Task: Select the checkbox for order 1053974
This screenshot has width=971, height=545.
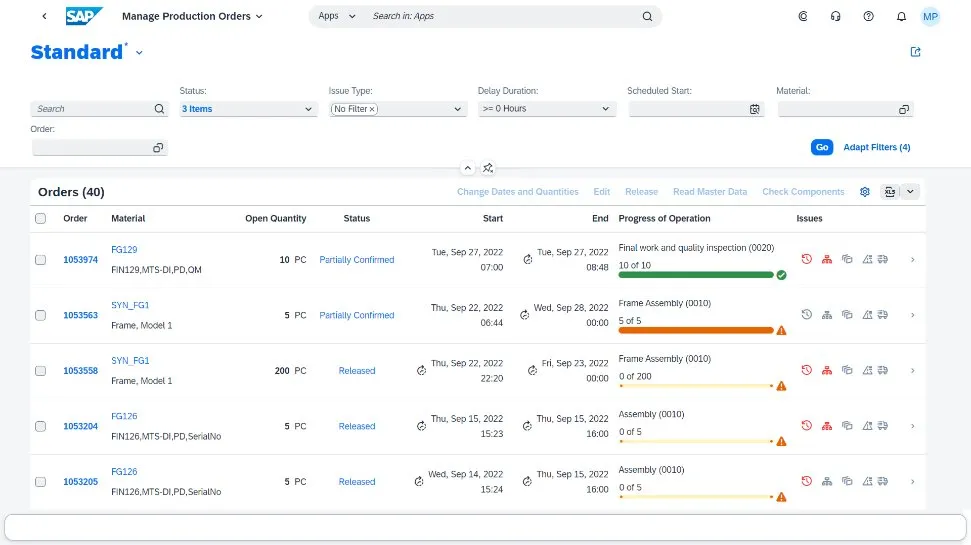Action: pyautogui.click(x=41, y=260)
